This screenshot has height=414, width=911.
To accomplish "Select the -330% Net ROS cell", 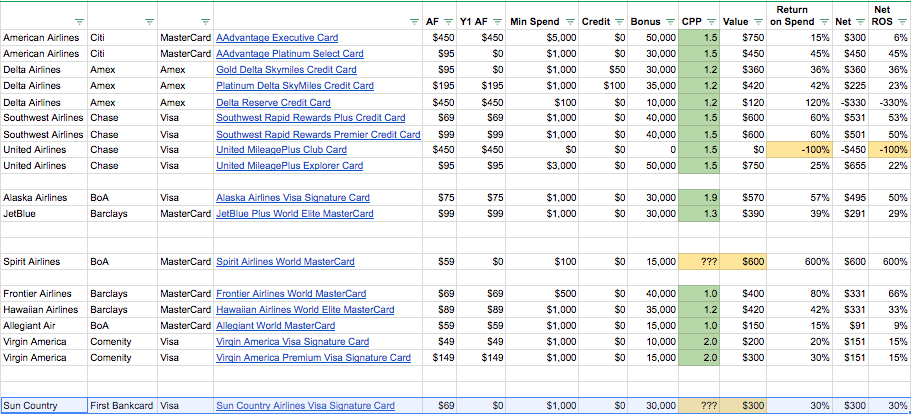I will 890,103.
